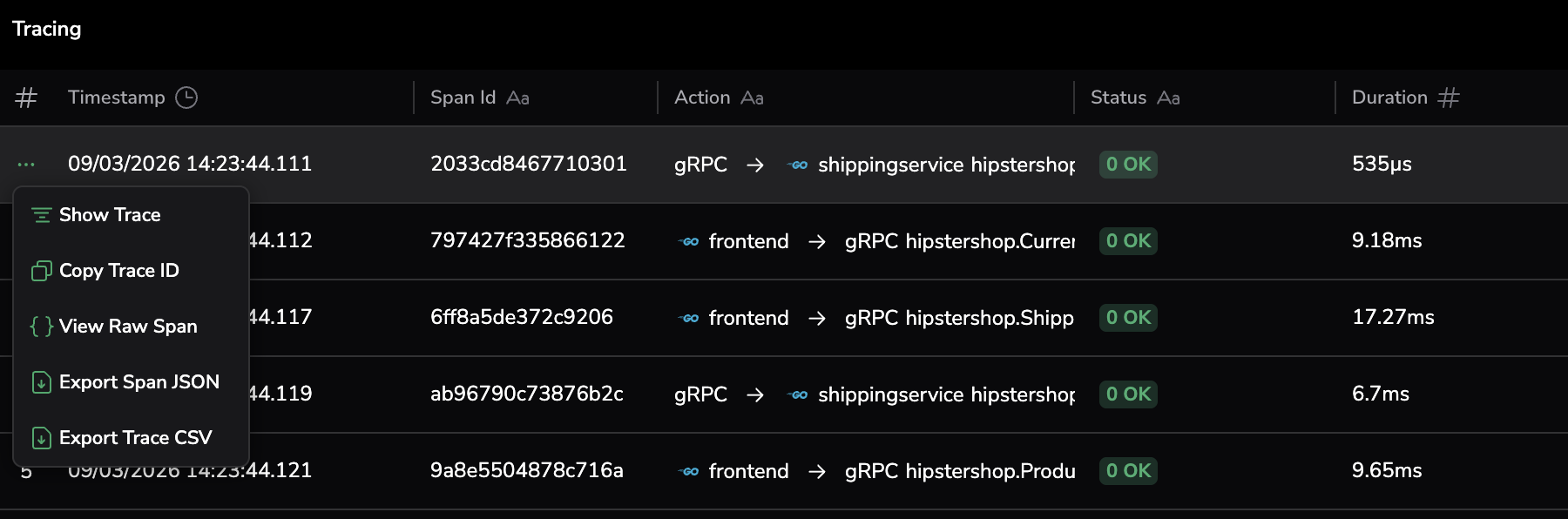Select Show Trace from the context menu
This screenshot has height=519, width=1568.
click(110, 215)
